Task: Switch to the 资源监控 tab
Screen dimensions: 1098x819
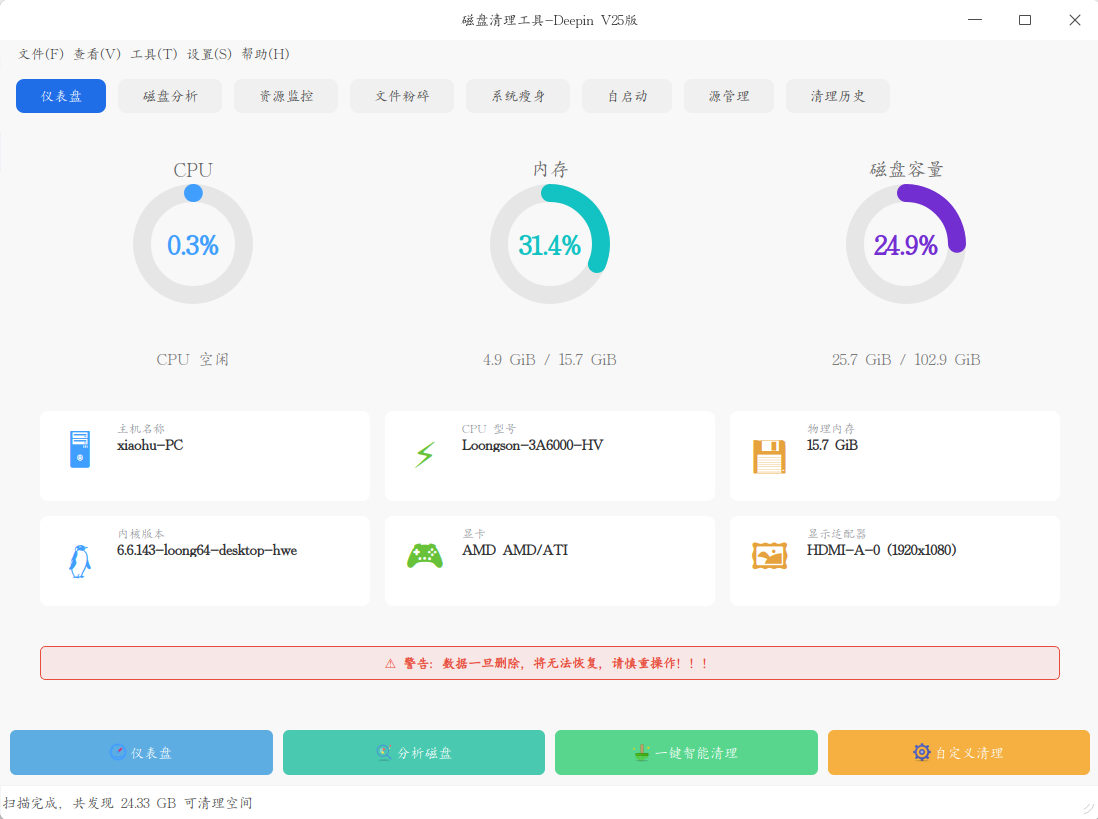Action: click(x=286, y=96)
